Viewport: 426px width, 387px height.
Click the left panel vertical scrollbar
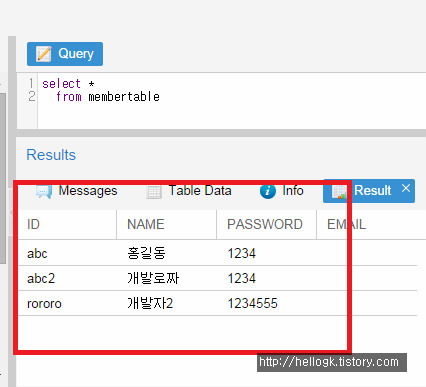(3, 178)
